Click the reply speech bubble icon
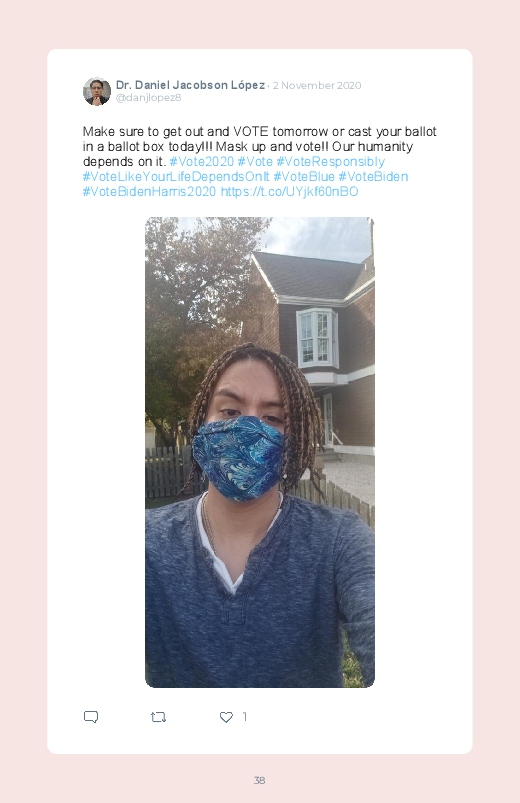Viewport: 520px width, 803px height. [x=91, y=717]
